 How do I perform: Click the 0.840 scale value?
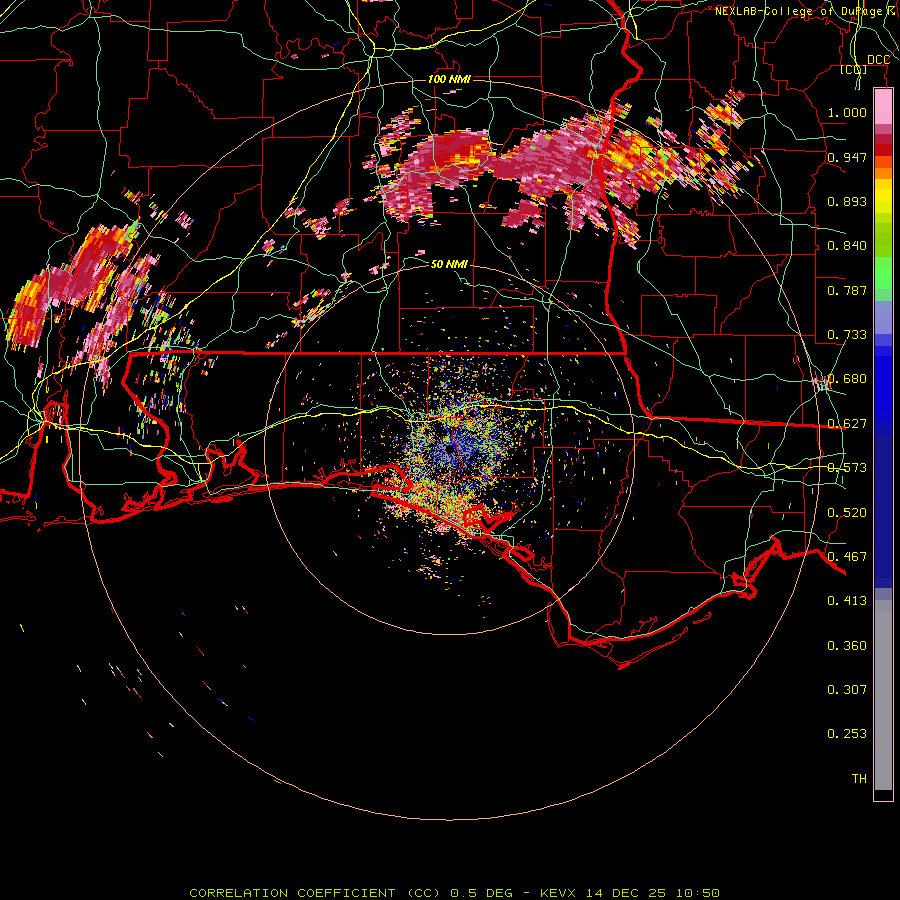(847, 246)
